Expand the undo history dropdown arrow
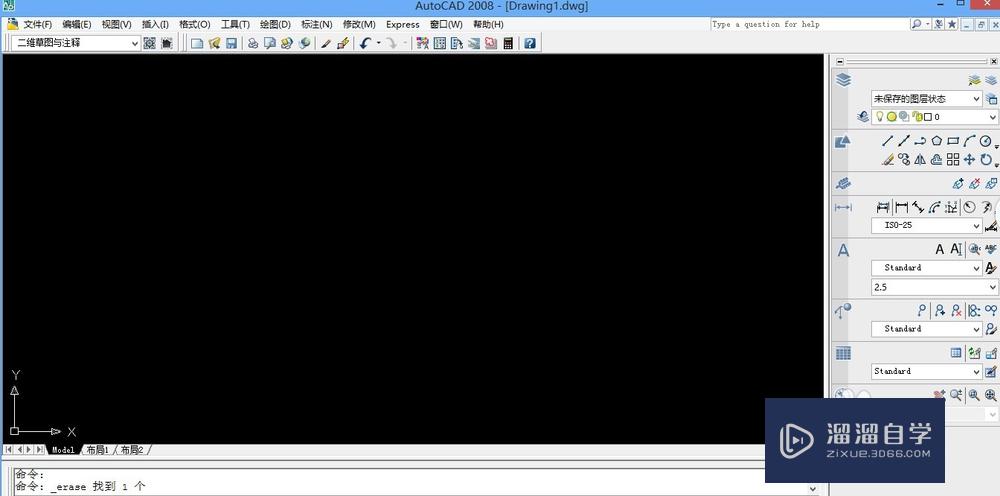1000x496 pixels. (378, 43)
